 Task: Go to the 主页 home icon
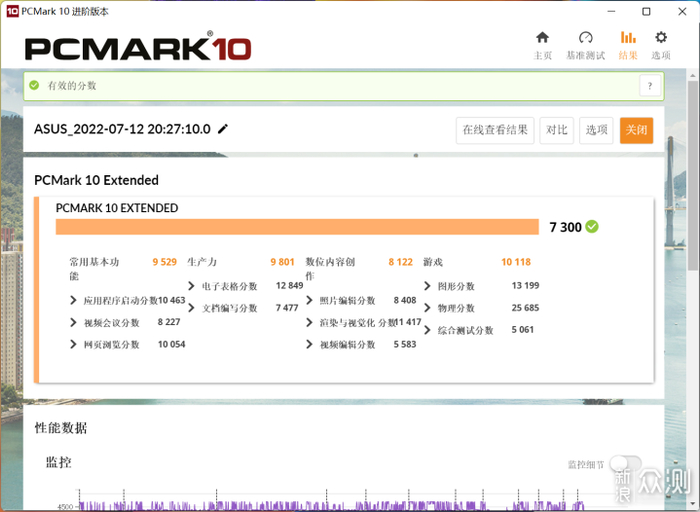(542, 37)
